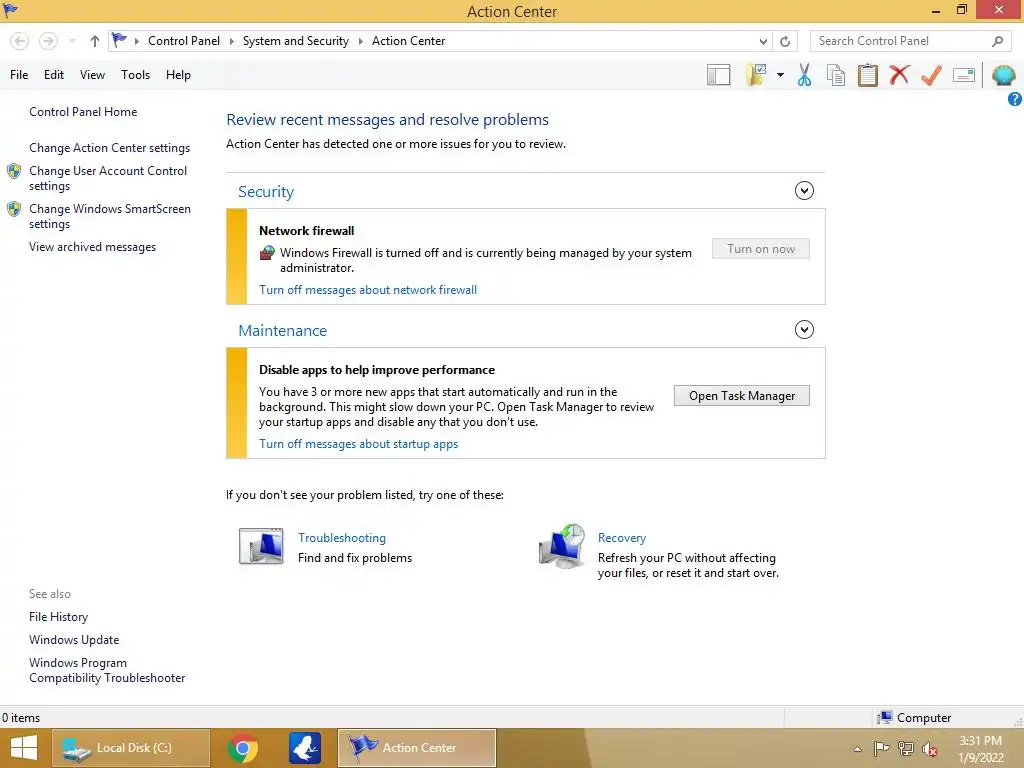The height and width of the screenshot is (768, 1024).
Task: Open the Recovery link
Action: pyautogui.click(x=622, y=538)
